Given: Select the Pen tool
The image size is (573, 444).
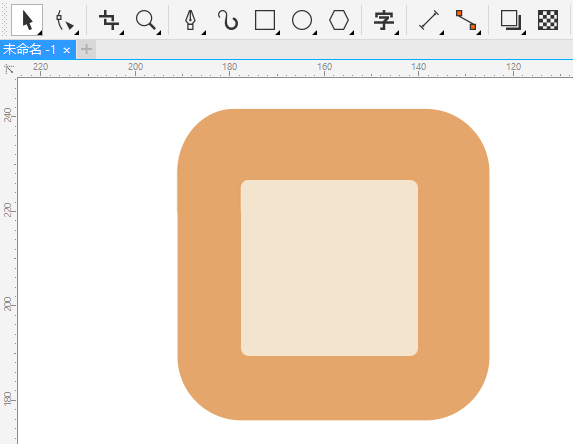Looking at the screenshot, I should (x=191, y=20).
